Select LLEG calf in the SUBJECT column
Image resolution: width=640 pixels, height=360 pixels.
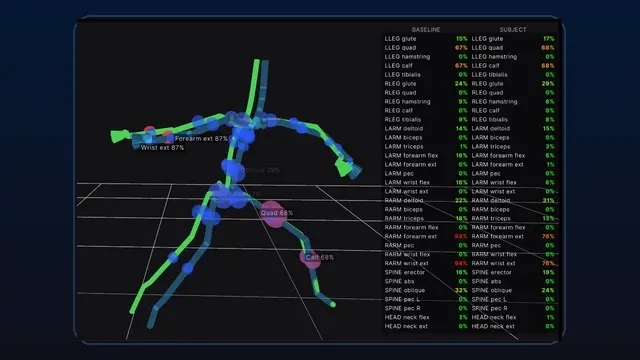click(x=513, y=66)
